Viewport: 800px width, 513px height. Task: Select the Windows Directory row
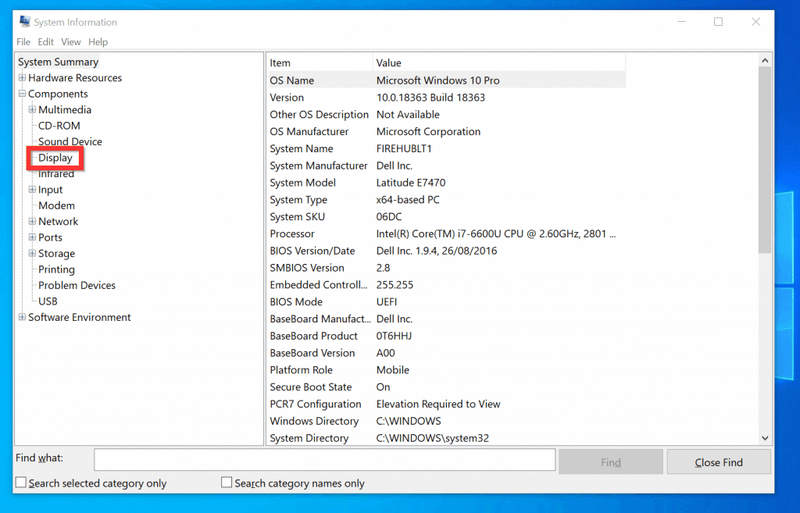point(446,421)
